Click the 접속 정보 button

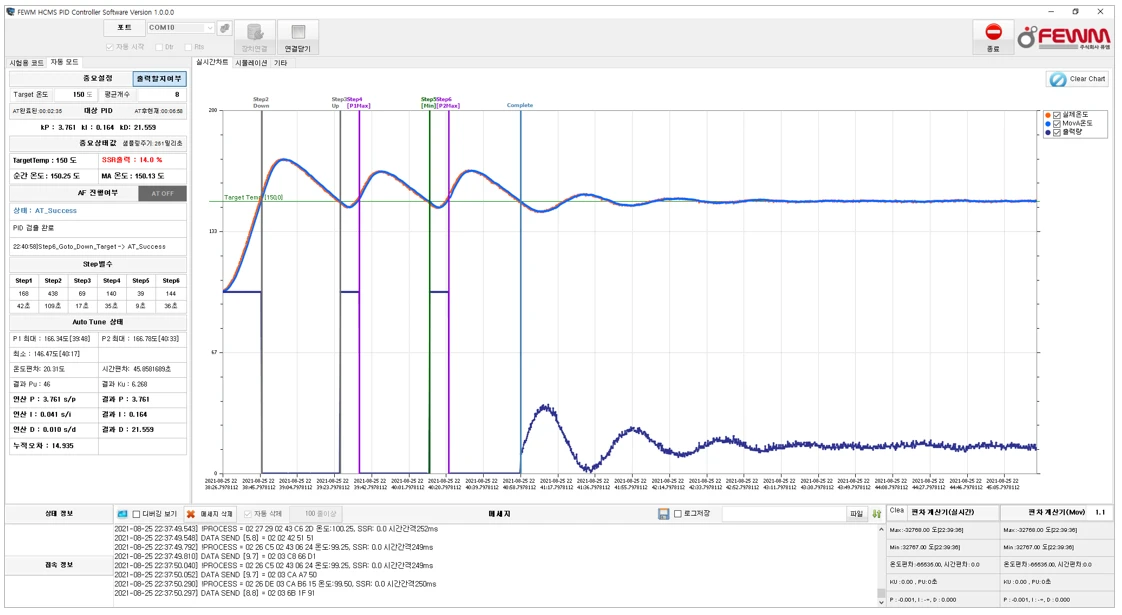point(59,565)
